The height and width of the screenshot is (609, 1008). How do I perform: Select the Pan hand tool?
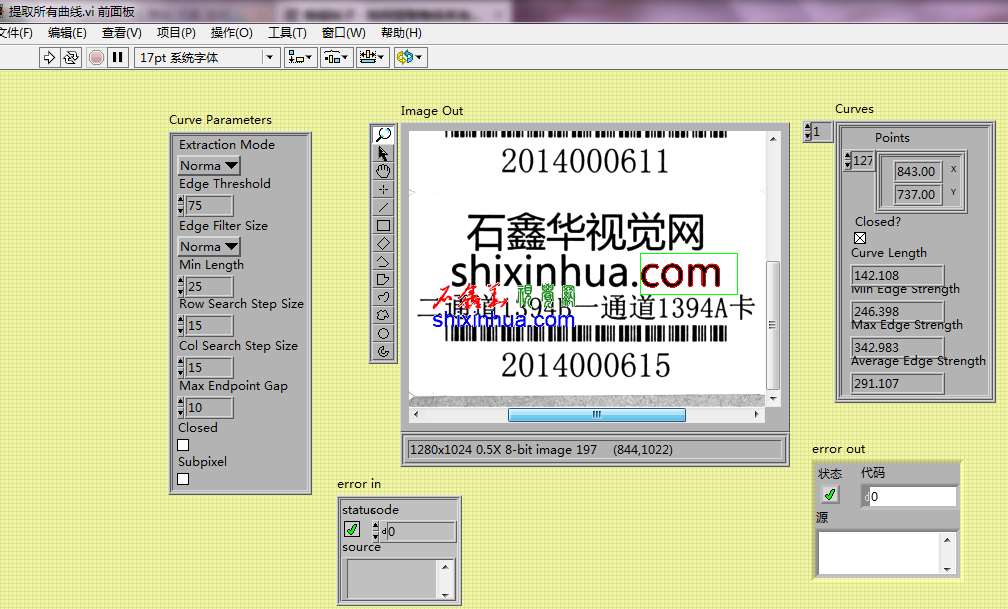pos(383,171)
